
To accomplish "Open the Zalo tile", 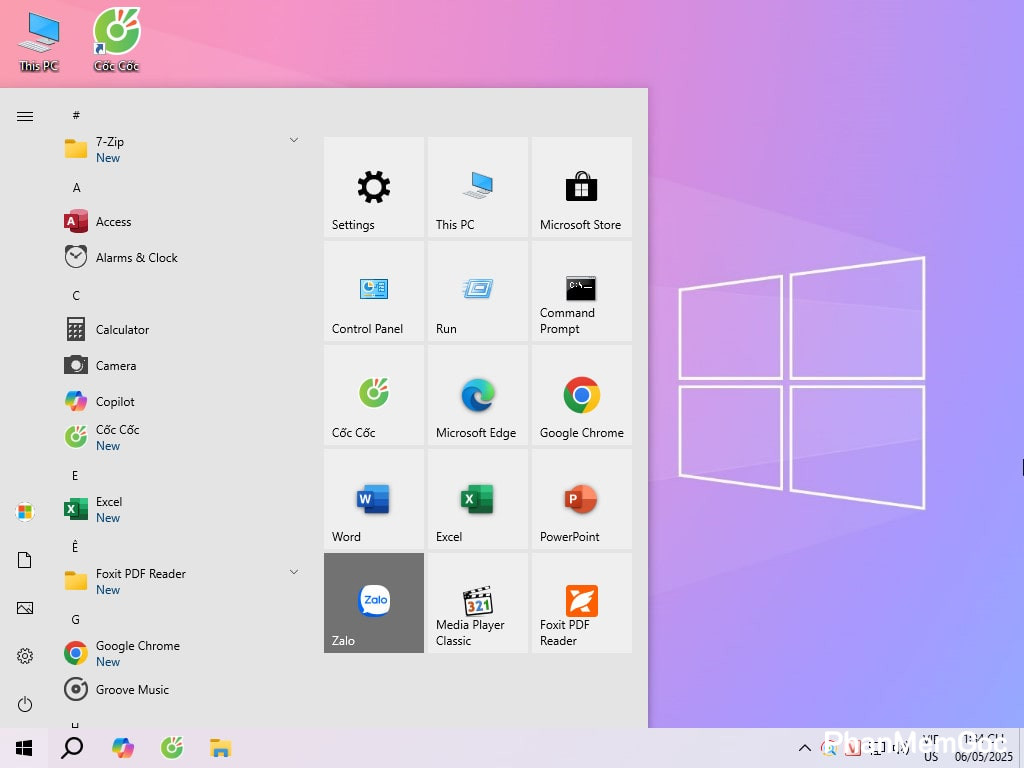I will tap(374, 602).
